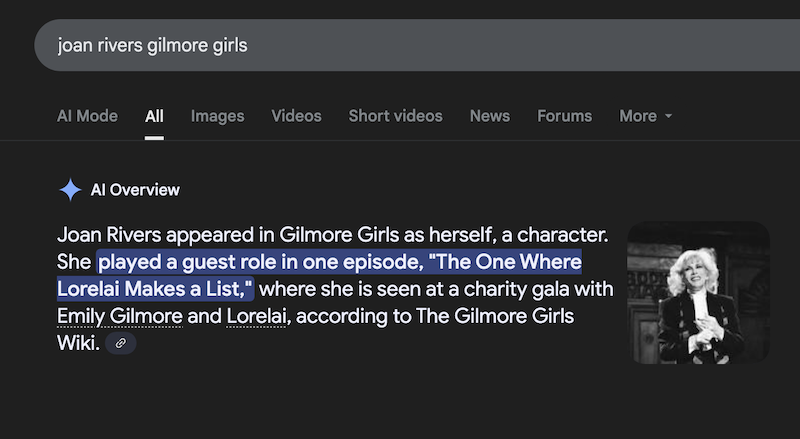Click the "Joan Rivers appeared in Gilmore Girls" sentence
This screenshot has width=800, height=439.
228,235
